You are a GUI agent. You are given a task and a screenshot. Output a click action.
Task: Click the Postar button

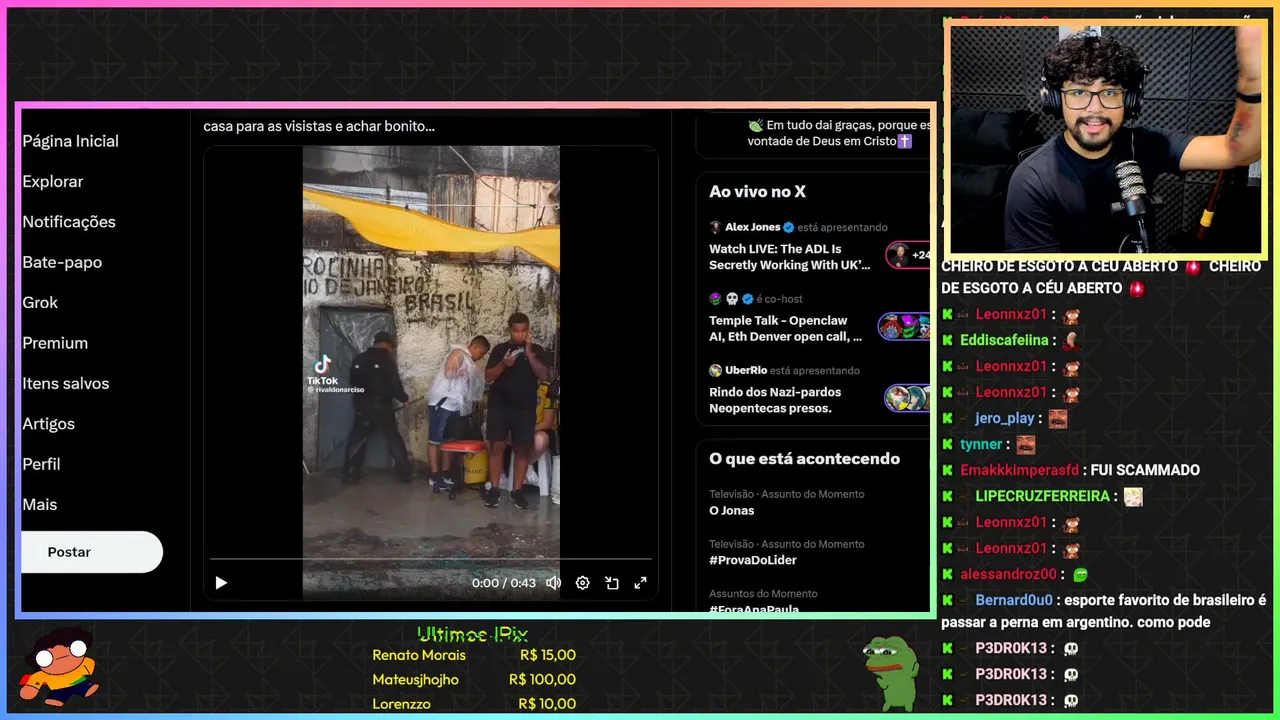(91, 552)
